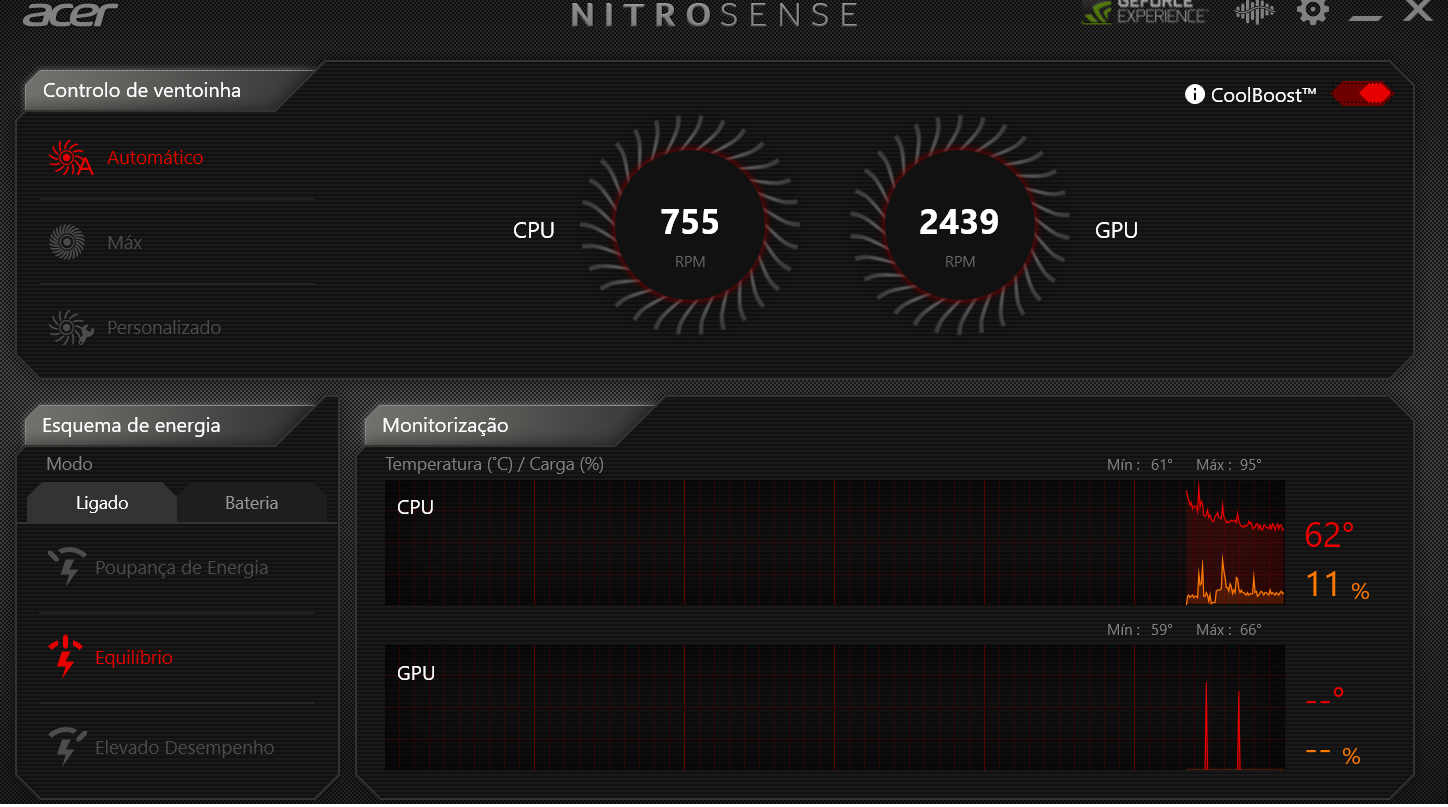This screenshot has width=1448, height=807.
Task: Click the CPU temperature load graph
Action: [x=835, y=543]
